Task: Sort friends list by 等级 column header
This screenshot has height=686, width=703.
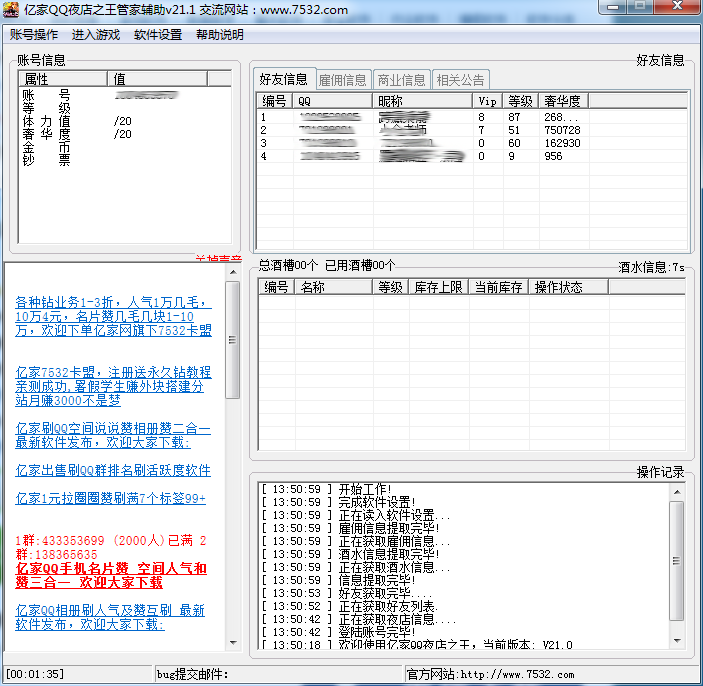Action: click(521, 101)
